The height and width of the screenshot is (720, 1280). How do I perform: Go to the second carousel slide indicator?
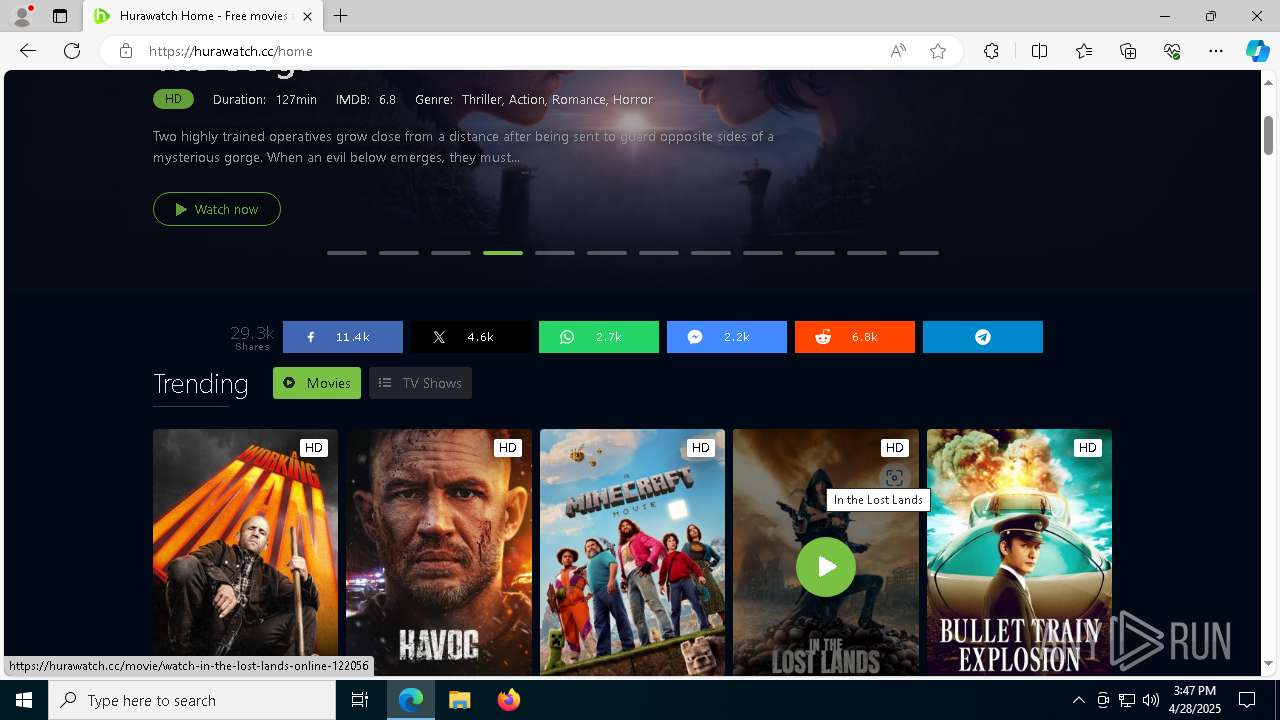[399, 253]
